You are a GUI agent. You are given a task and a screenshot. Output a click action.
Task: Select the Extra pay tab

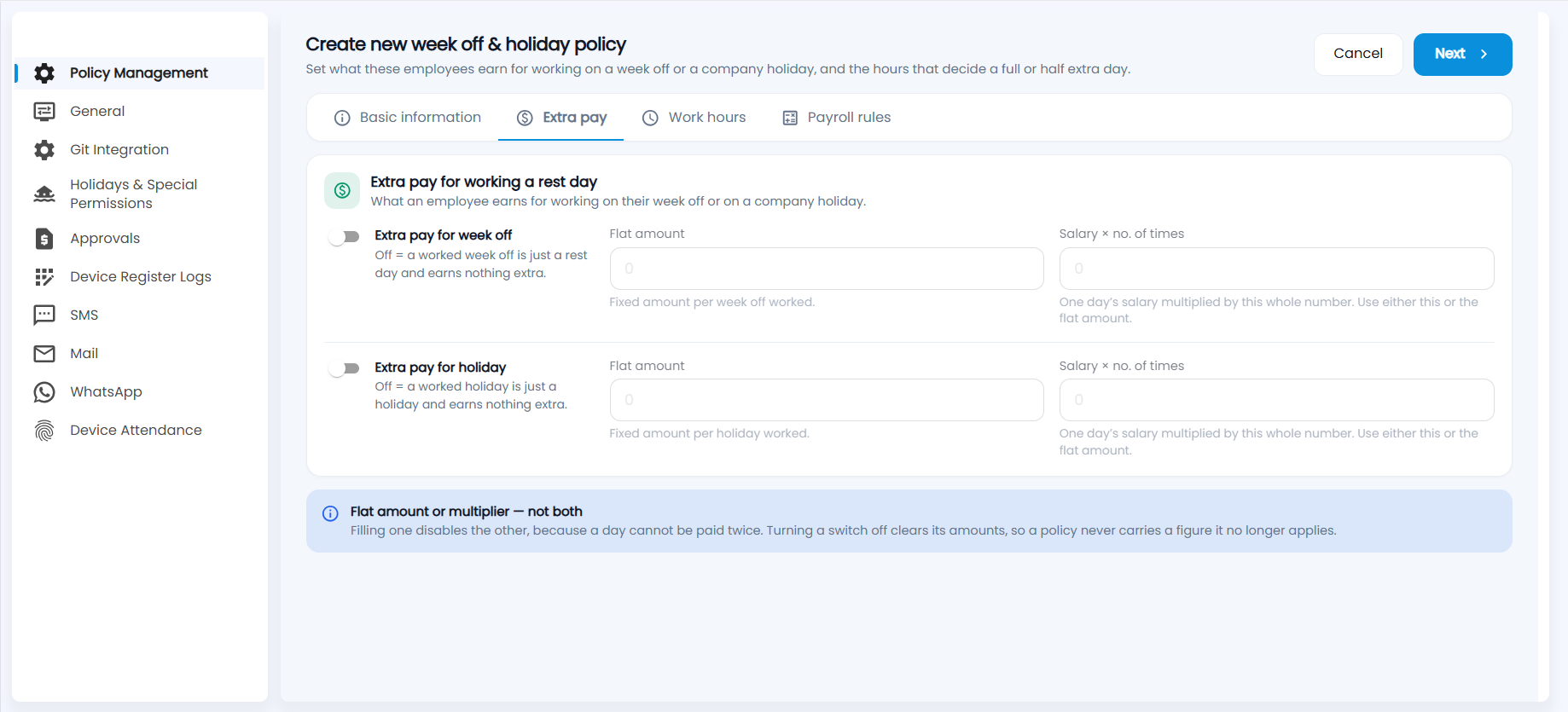(x=561, y=118)
